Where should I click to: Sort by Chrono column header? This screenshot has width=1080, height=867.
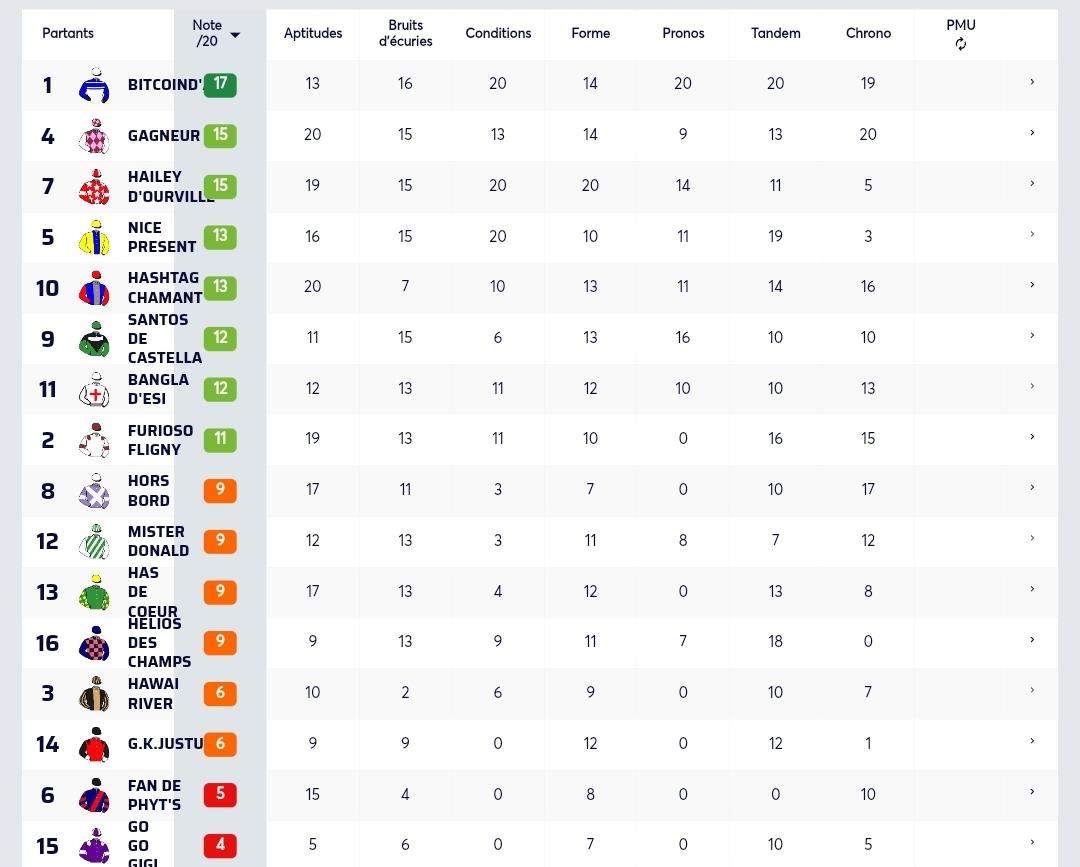(x=868, y=33)
